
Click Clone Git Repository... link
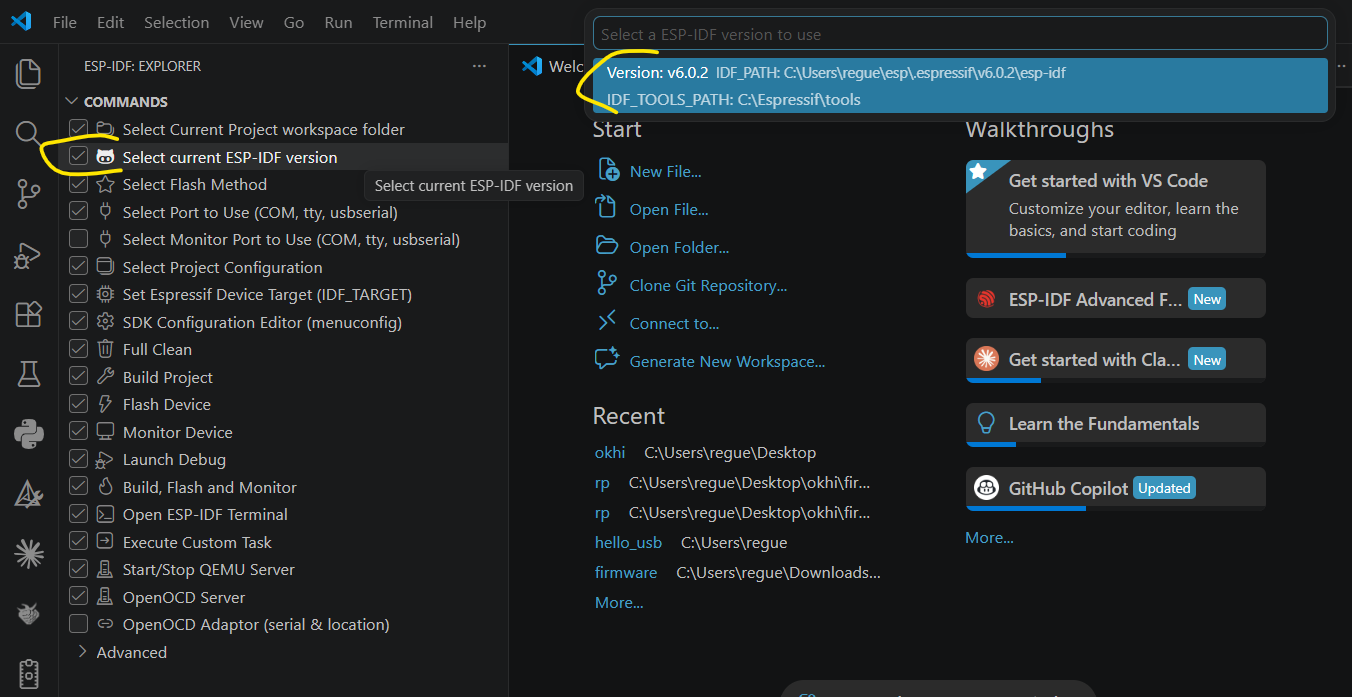(x=708, y=285)
